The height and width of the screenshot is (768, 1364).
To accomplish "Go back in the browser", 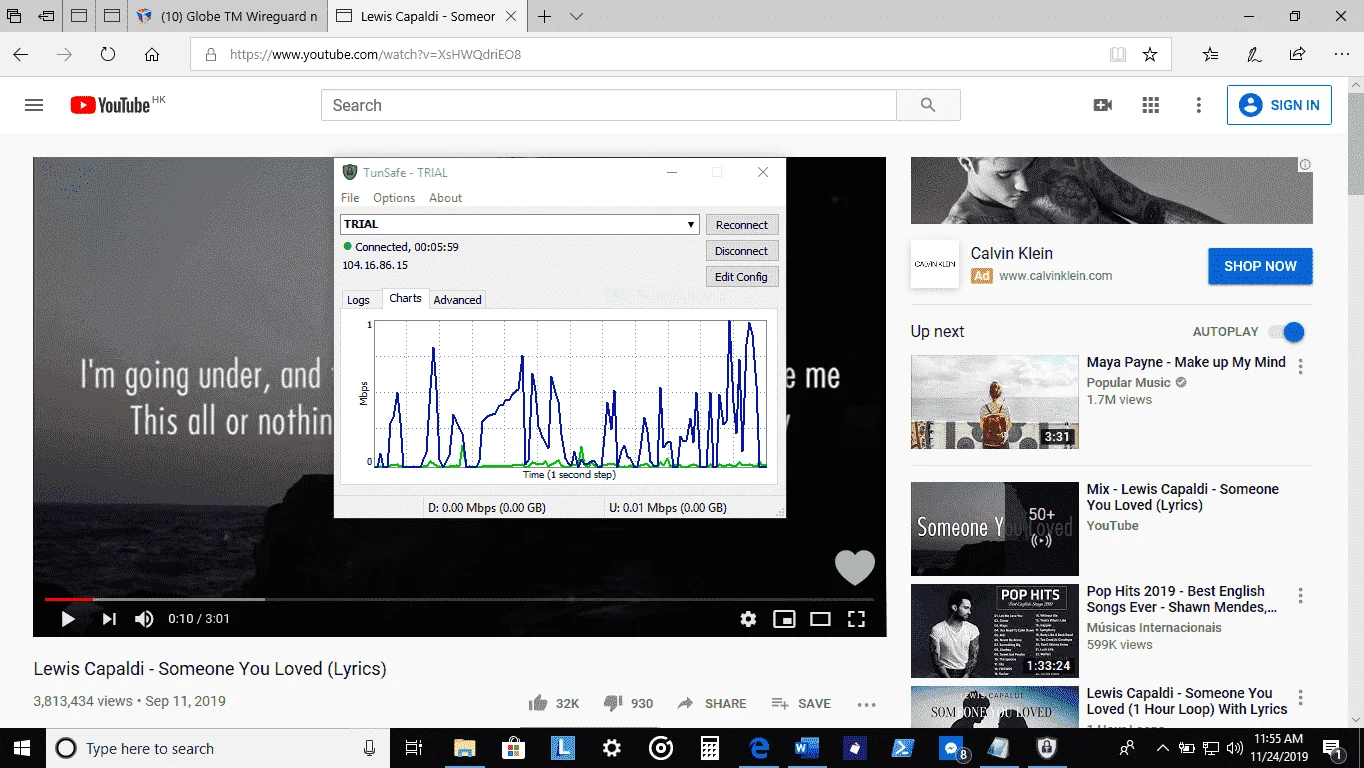I will click(x=21, y=54).
